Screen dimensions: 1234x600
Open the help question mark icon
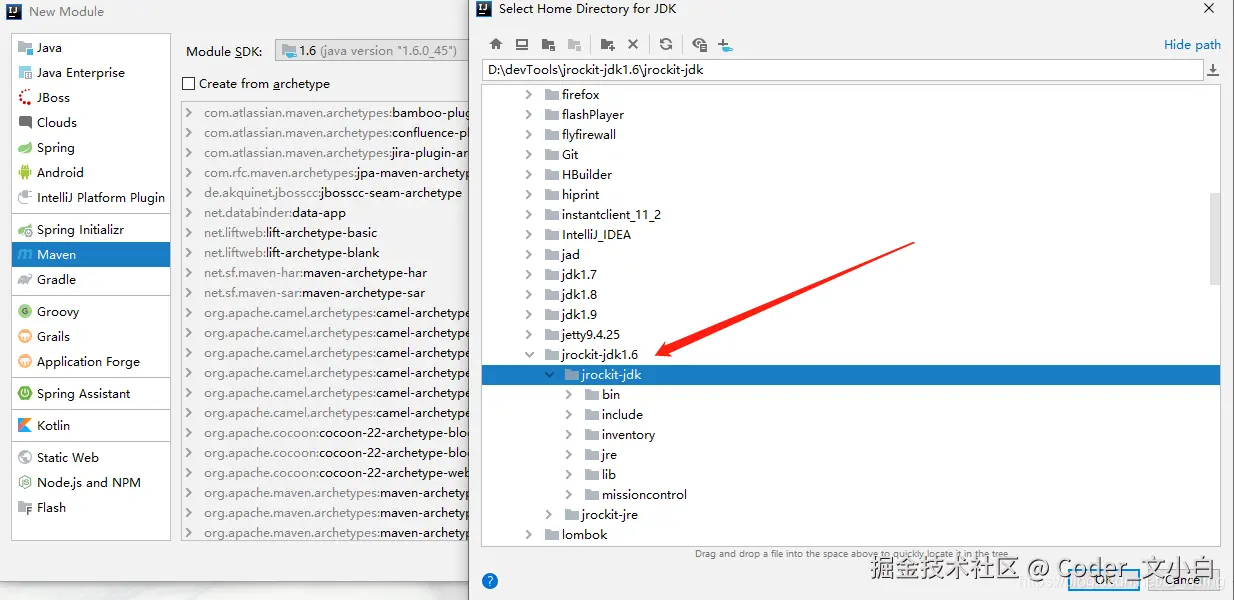[x=490, y=580]
